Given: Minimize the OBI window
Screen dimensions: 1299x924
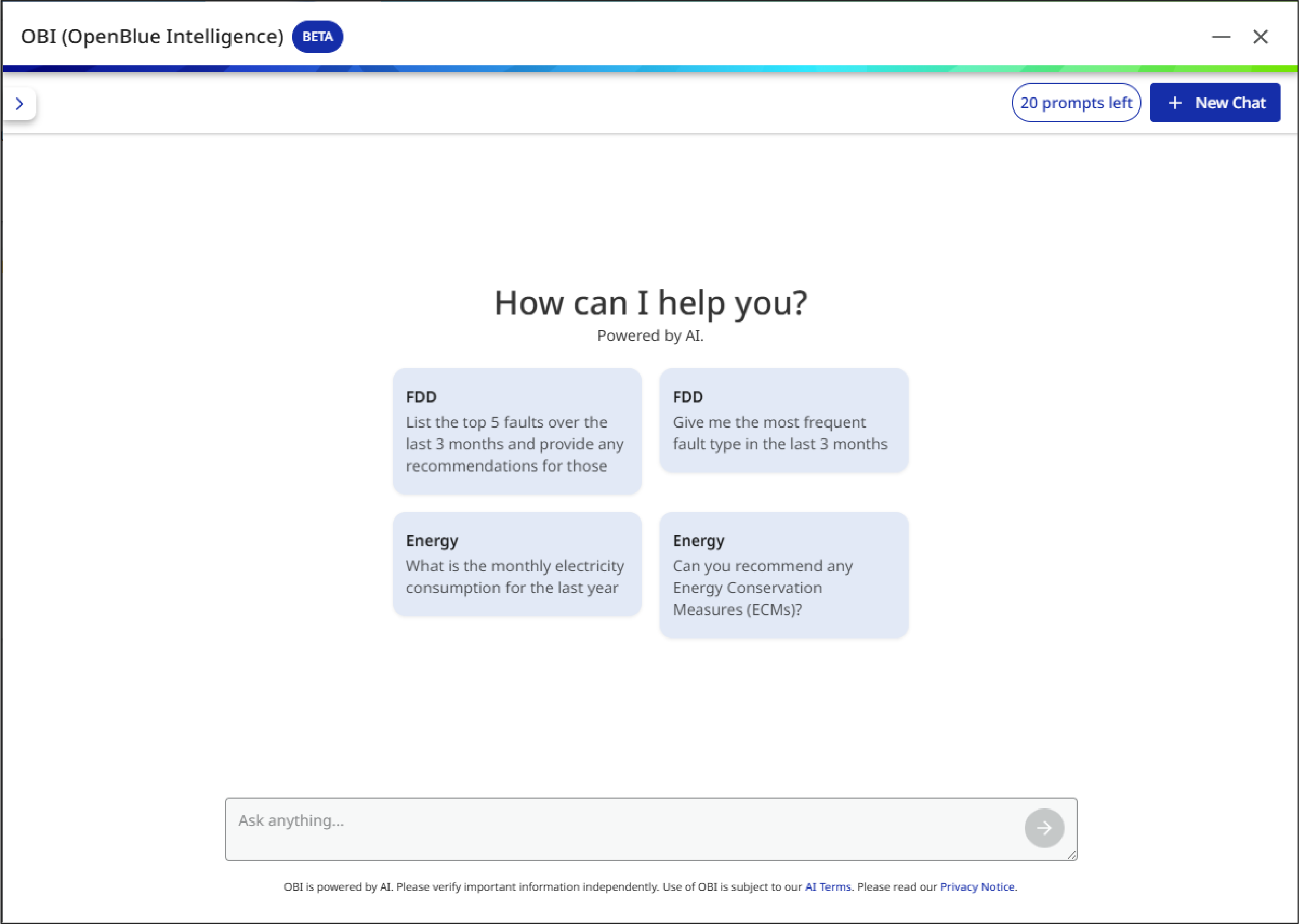Looking at the screenshot, I should 1221,37.
